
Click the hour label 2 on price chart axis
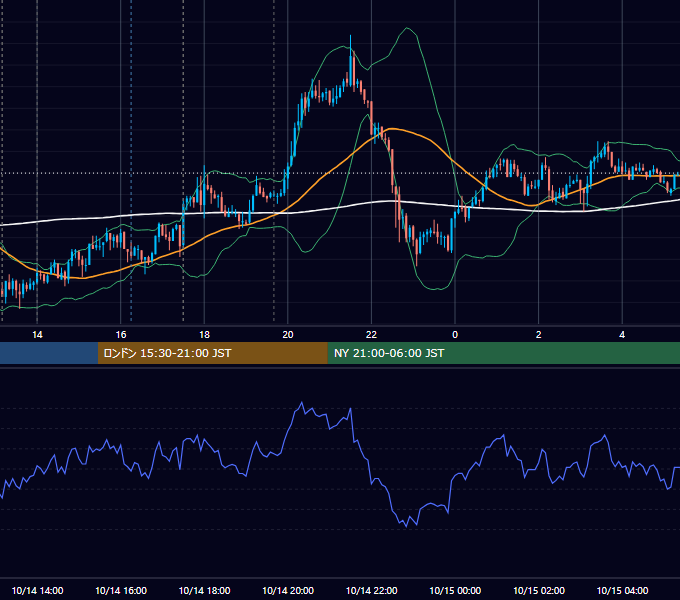pyautogui.click(x=539, y=335)
